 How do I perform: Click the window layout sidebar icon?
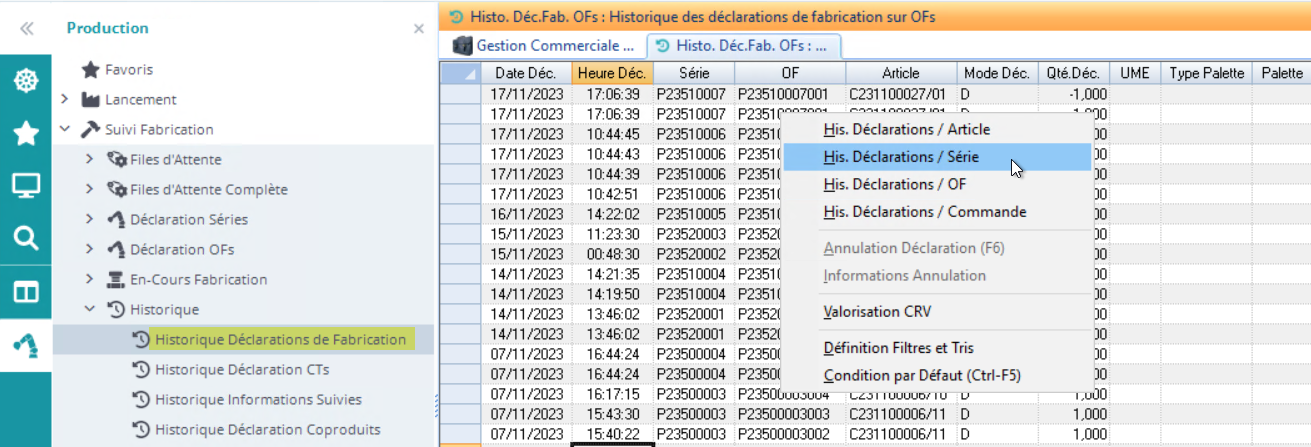(x=26, y=291)
